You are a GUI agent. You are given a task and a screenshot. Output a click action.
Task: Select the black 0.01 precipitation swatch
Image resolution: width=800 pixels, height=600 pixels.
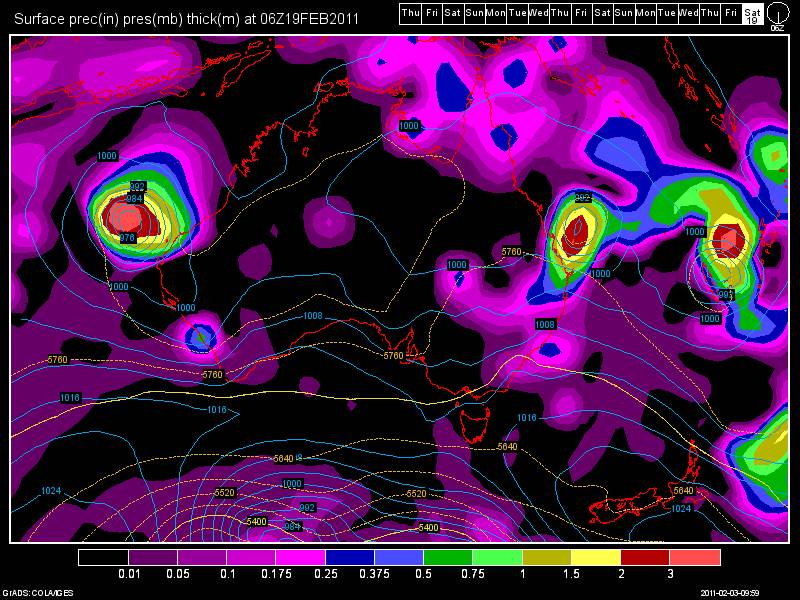tap(105, 557)
